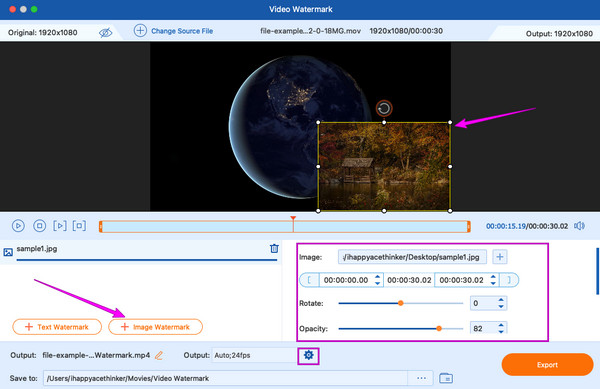Click left-middle resize handle of watermark
This screenshot has height=389, width=600.
tap(318, 166)
